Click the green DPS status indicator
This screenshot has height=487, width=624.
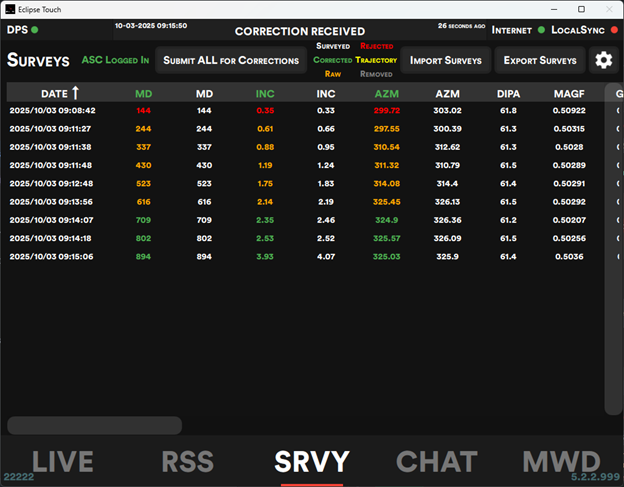tap(34, 30)
